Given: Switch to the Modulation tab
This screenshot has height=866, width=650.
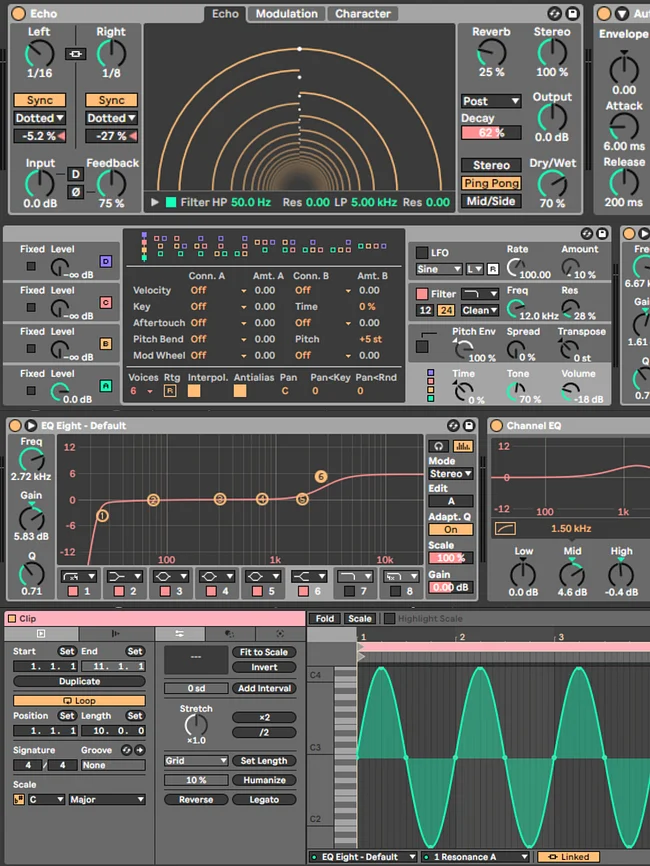Looking at the screenshot, I should click(287, 14).
